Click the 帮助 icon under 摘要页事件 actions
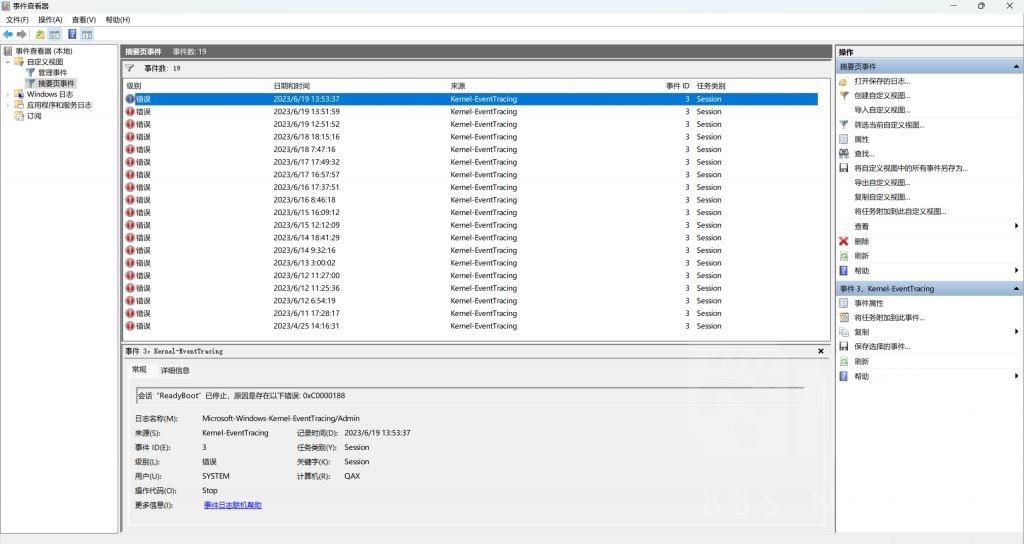 843,270
